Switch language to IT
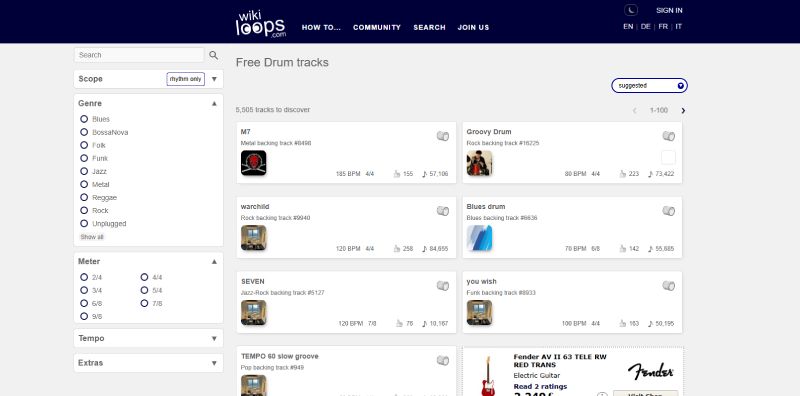This screenshot has width=800, height=396. click(x=679, y=27)
